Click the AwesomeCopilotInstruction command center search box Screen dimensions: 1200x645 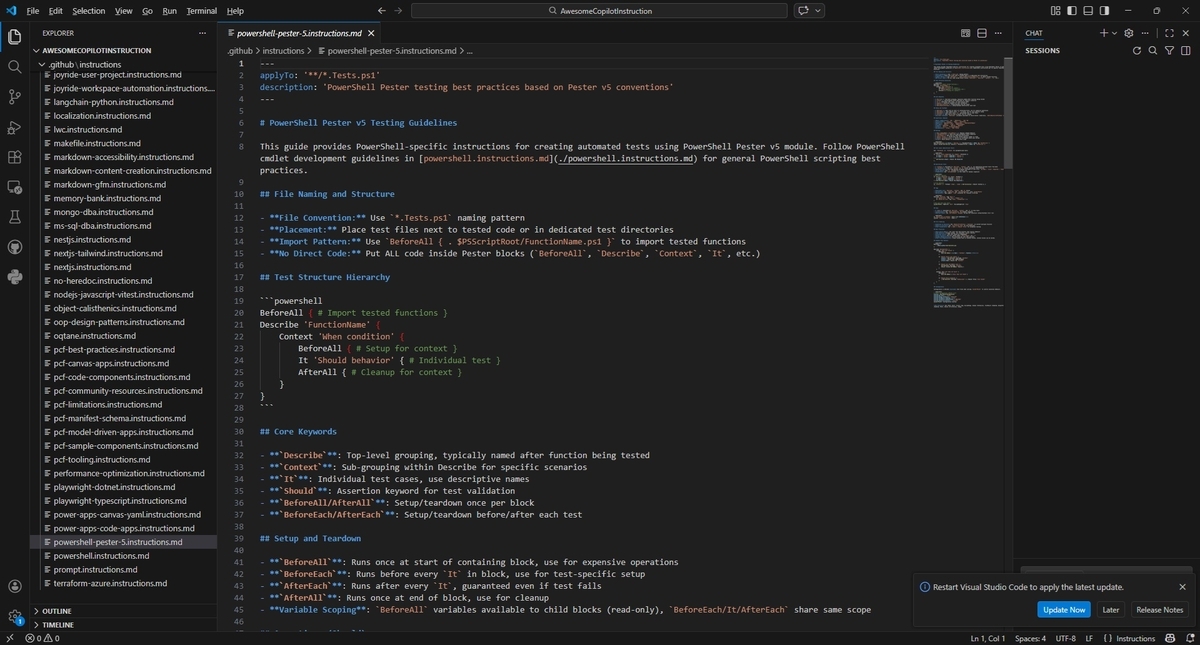pos(600,11)
